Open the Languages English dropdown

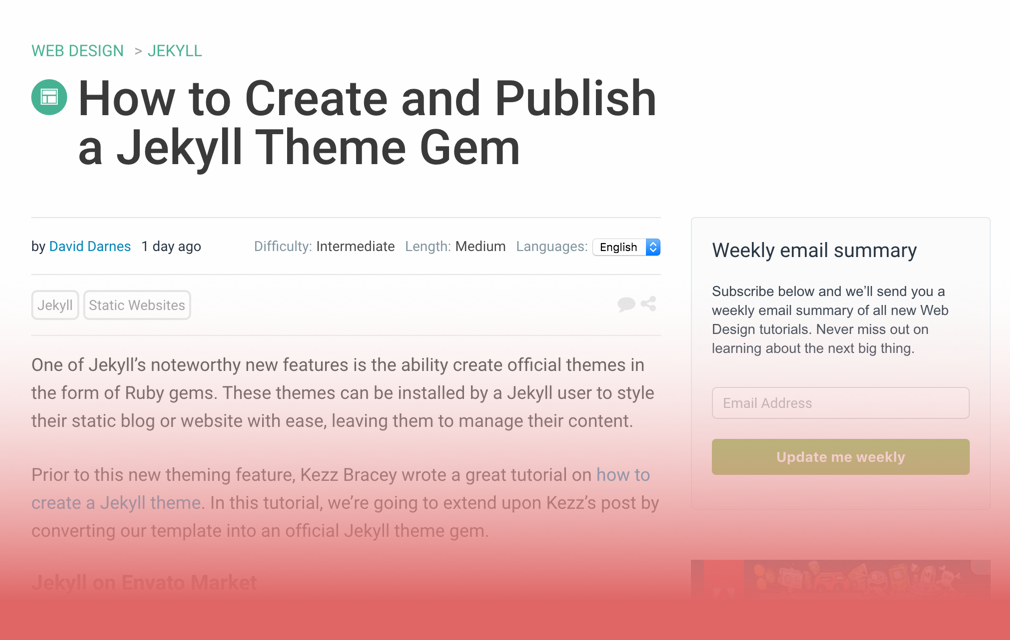tap(627, 247)
